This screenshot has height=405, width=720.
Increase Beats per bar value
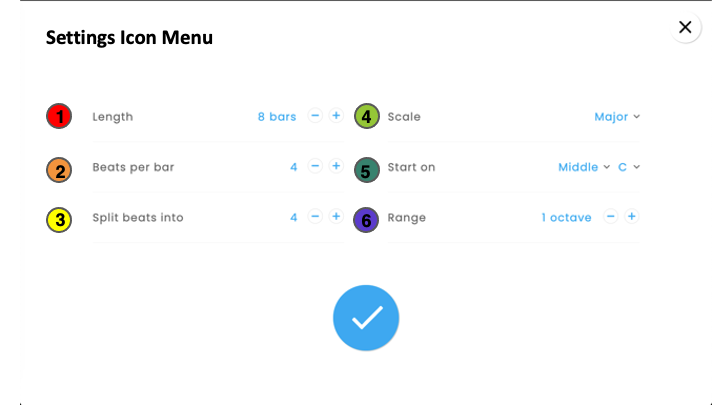(336, 166)
